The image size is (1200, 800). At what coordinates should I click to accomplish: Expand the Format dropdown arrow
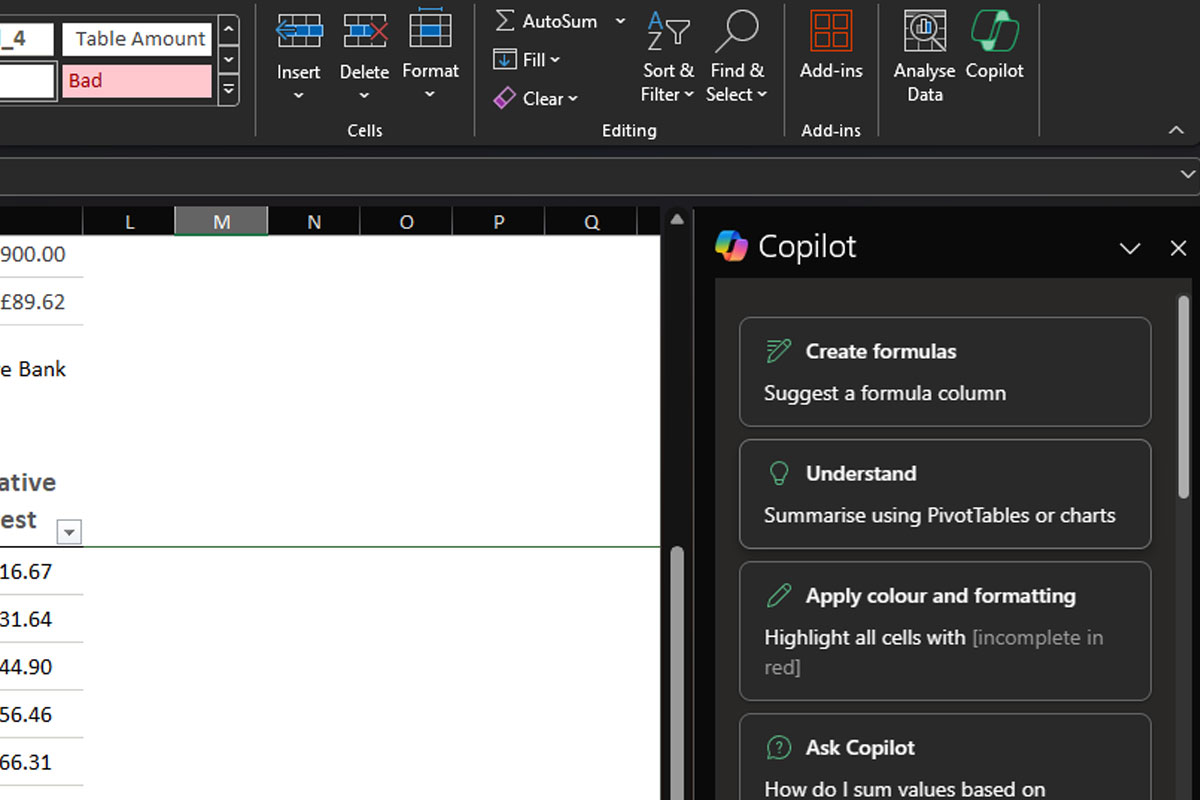click(430, 95)
